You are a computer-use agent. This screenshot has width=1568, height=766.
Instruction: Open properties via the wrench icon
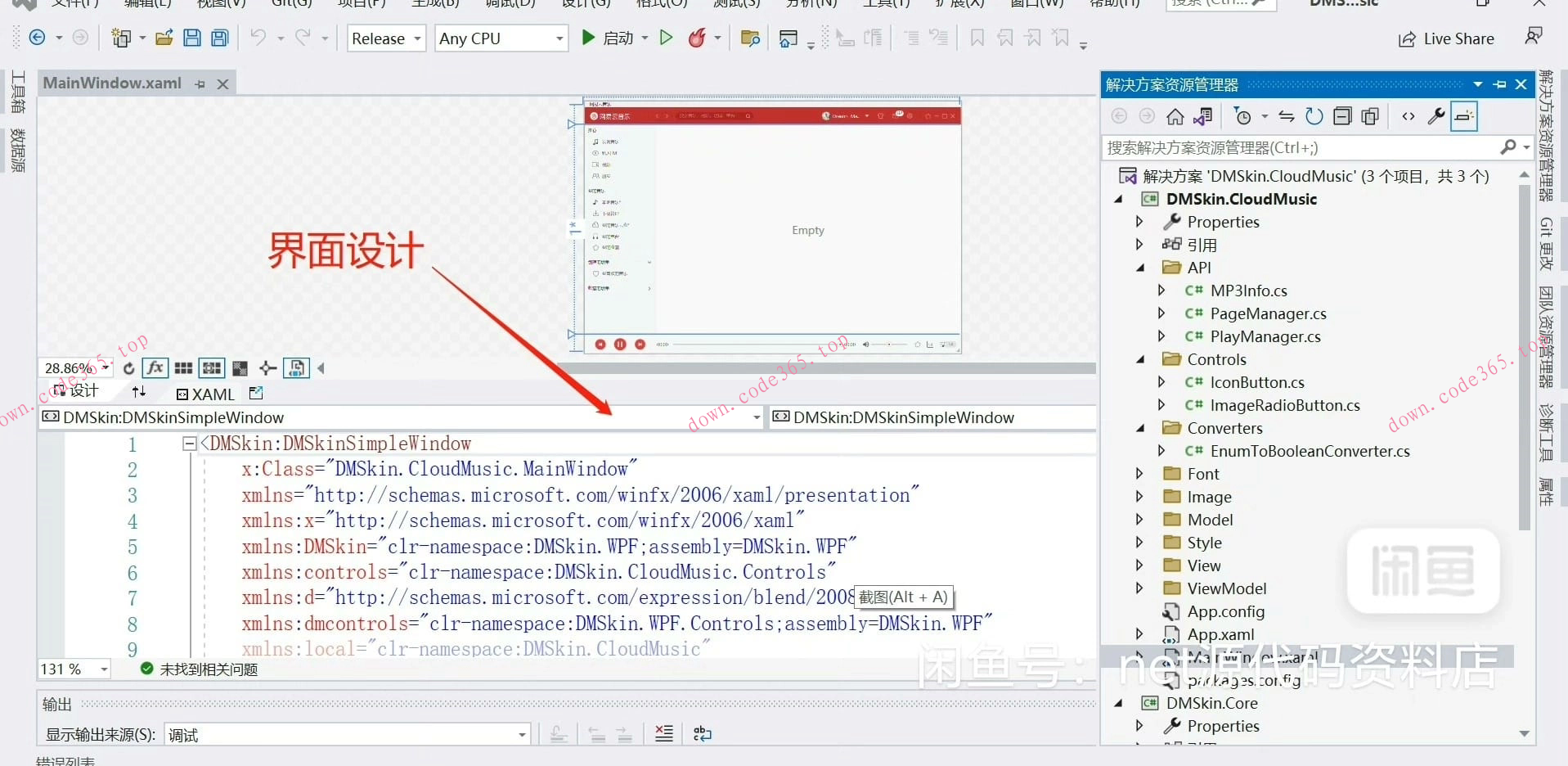[x=1435, y=117]
